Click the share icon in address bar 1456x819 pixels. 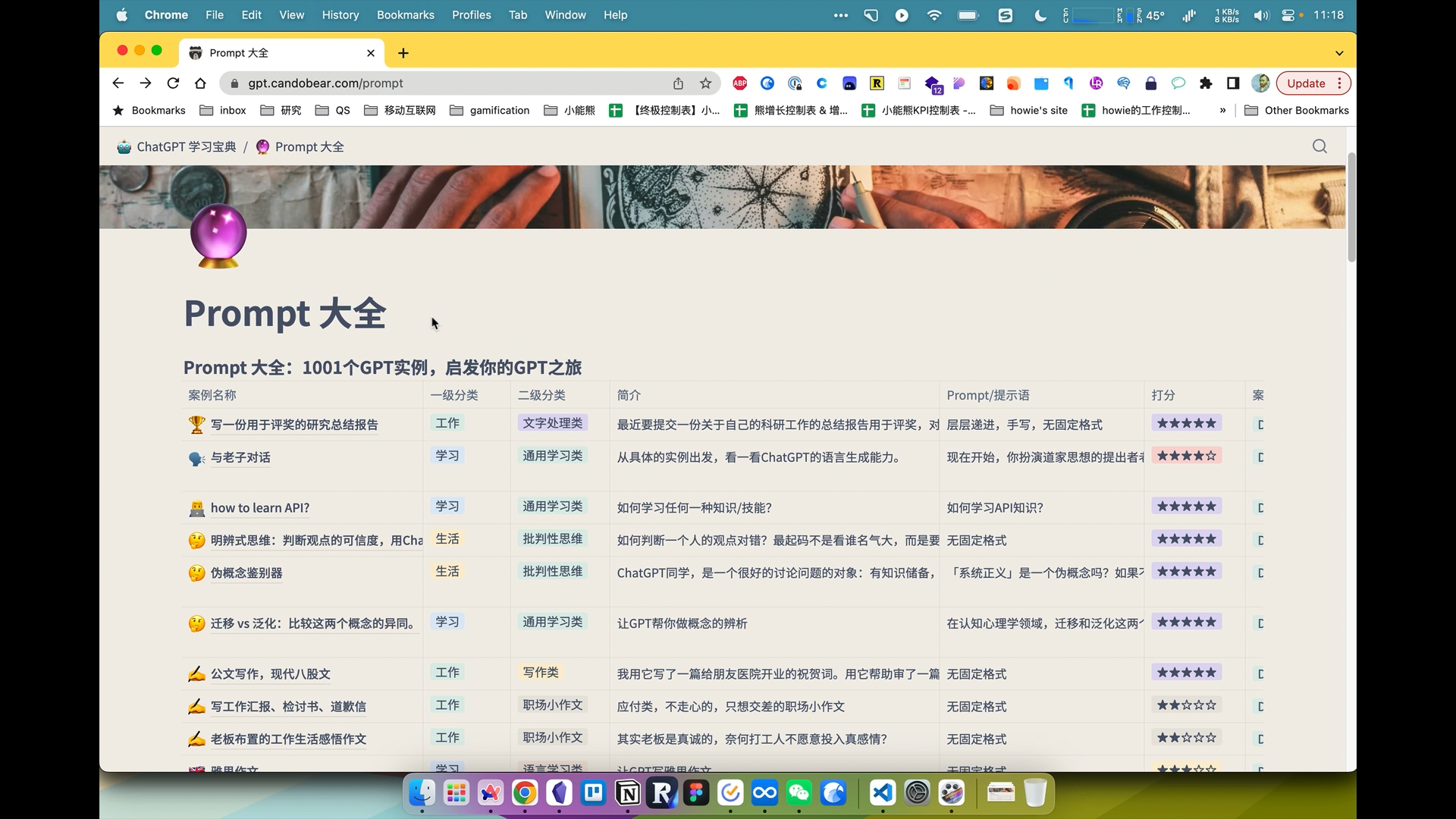(678, 83)
